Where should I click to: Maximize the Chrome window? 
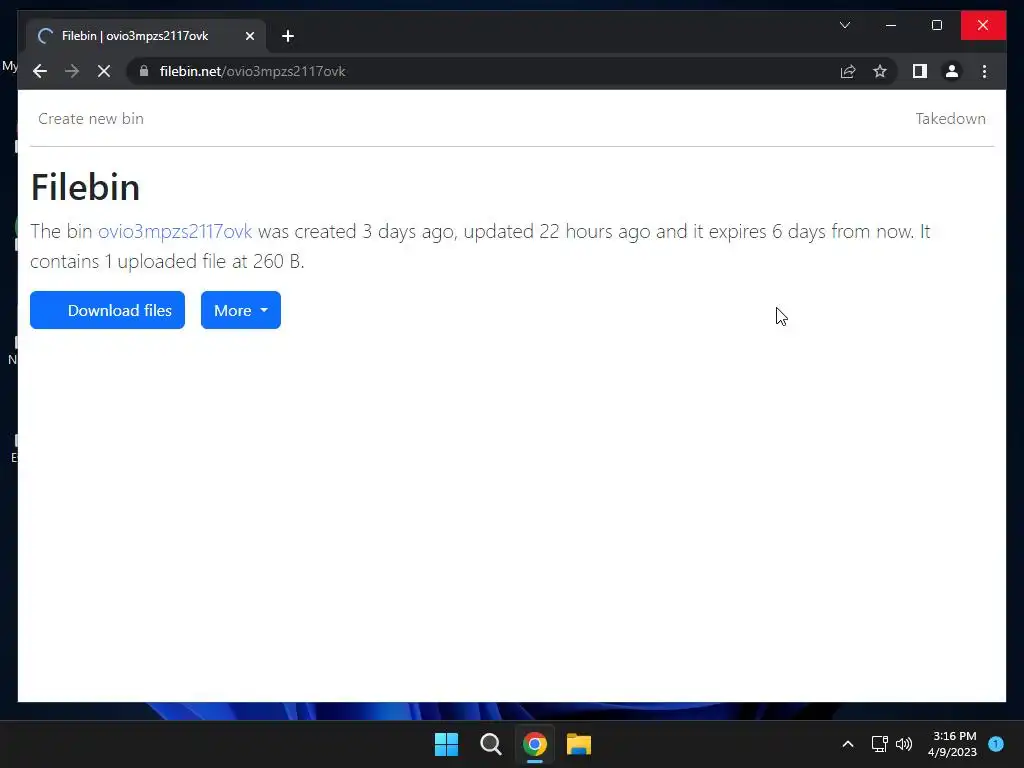click(936, 25)
